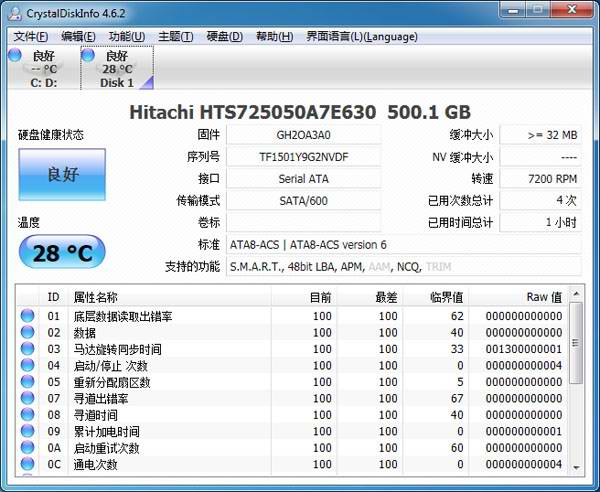Click the scroll down arrow of attribute list
Viewport: 600px width, 492px height.
[576, 467]
